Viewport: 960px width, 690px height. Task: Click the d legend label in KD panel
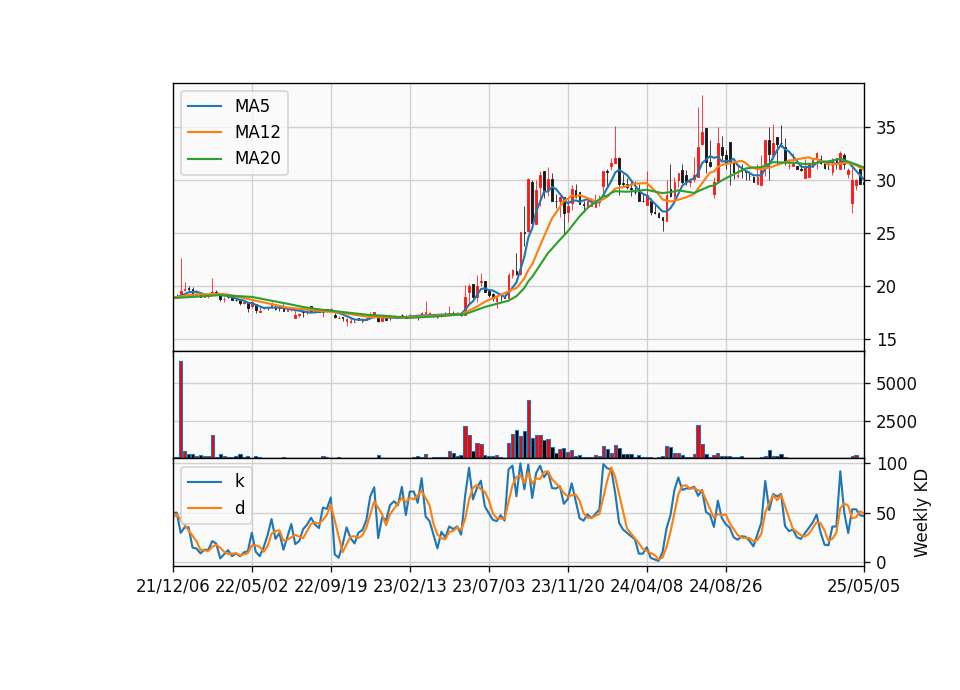pos(240,508)
